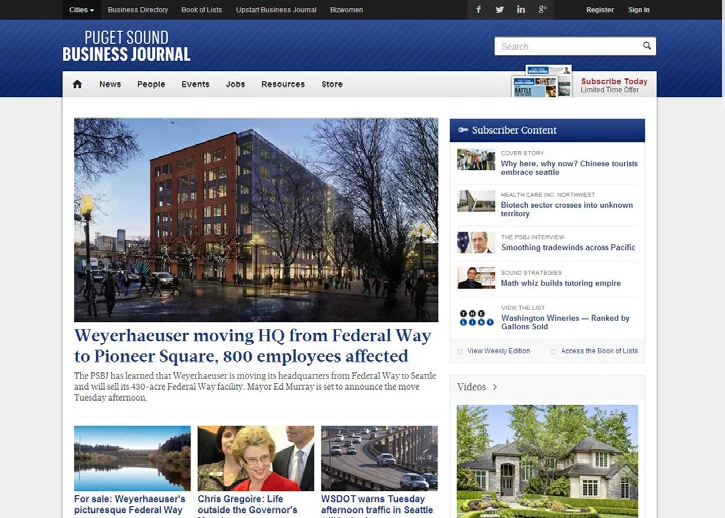Read Biotech sector crosses into unknown territory
This screenshot has height=518, width=725.
tap(567, 209)
